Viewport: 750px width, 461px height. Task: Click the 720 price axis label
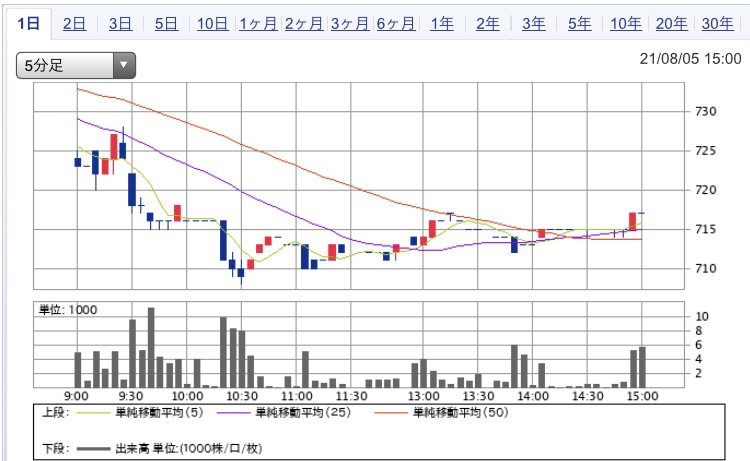click(706, 190)
